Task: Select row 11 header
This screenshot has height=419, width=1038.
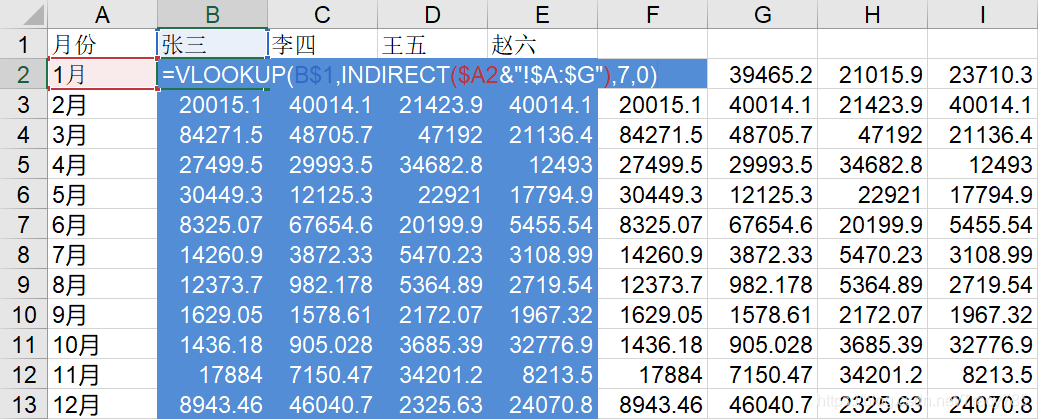Action: click(24, 344)
